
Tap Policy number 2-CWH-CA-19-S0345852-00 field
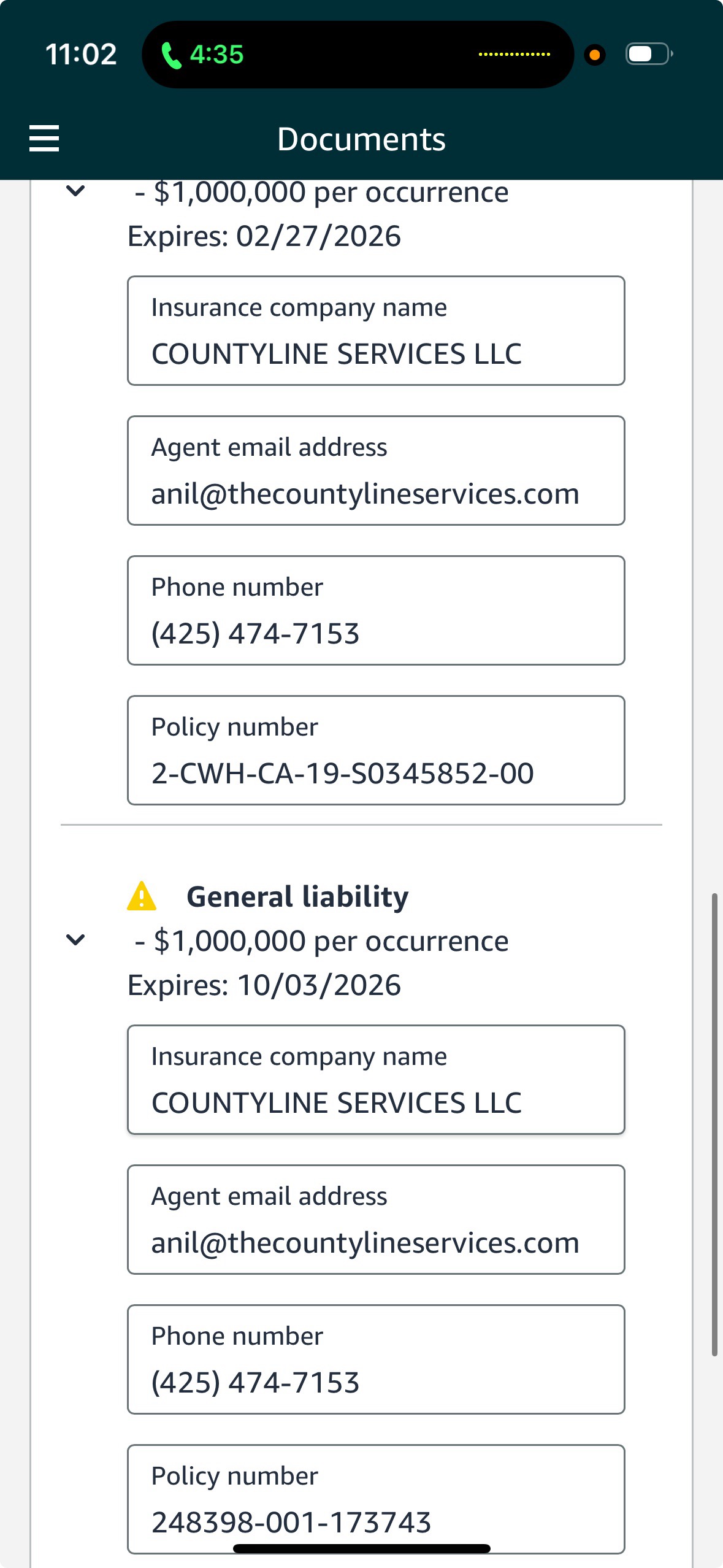pyautogui.click(x=376, y=750)
